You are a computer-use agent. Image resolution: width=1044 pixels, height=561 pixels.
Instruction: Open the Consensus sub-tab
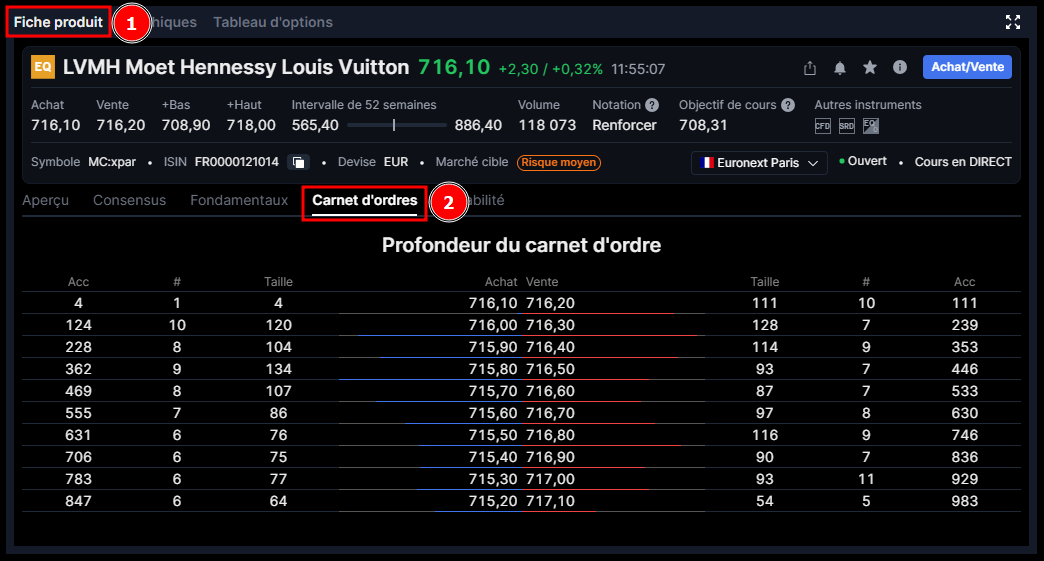(129, 200)
